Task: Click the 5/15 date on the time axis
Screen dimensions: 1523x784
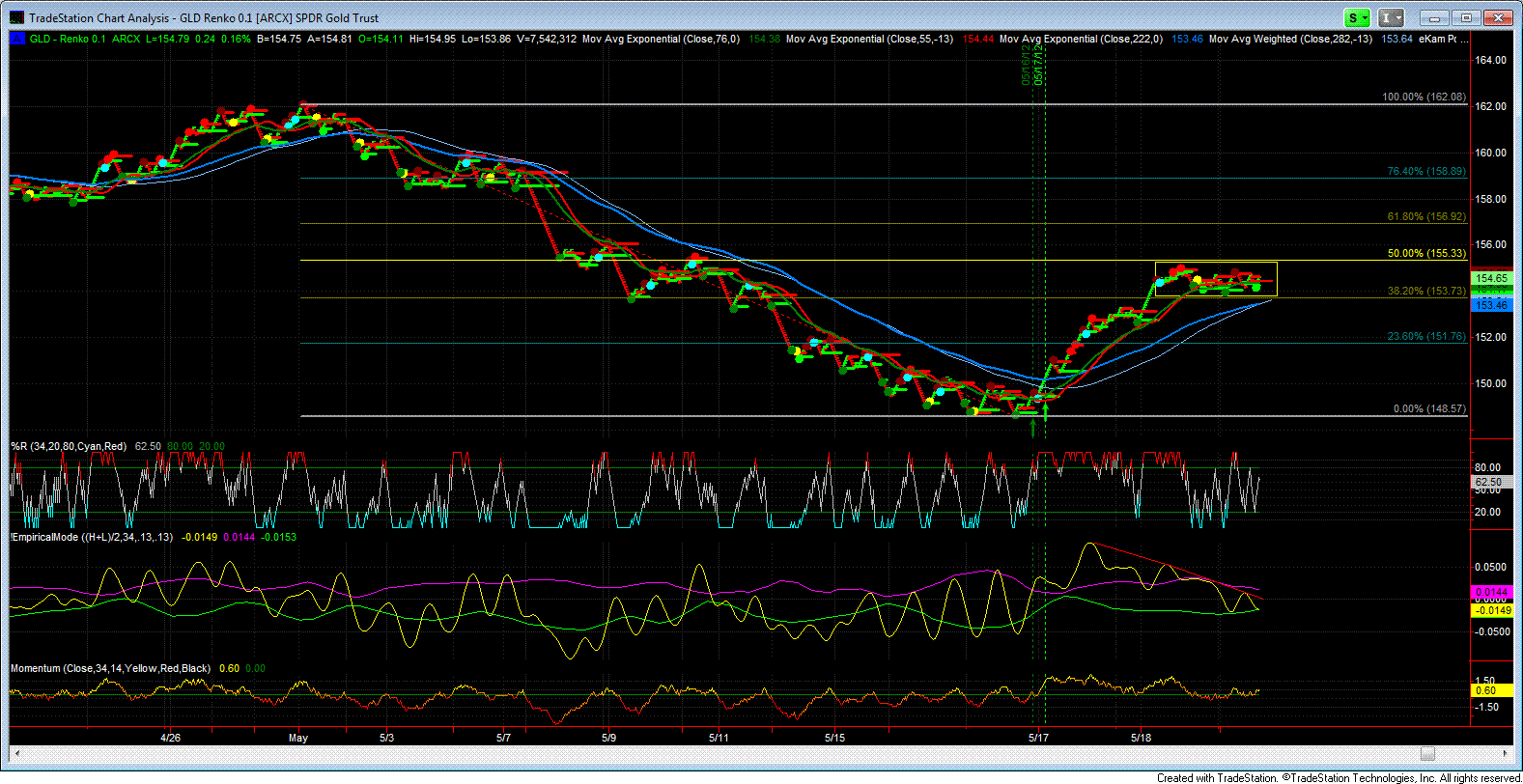Action: pos(835,738)
